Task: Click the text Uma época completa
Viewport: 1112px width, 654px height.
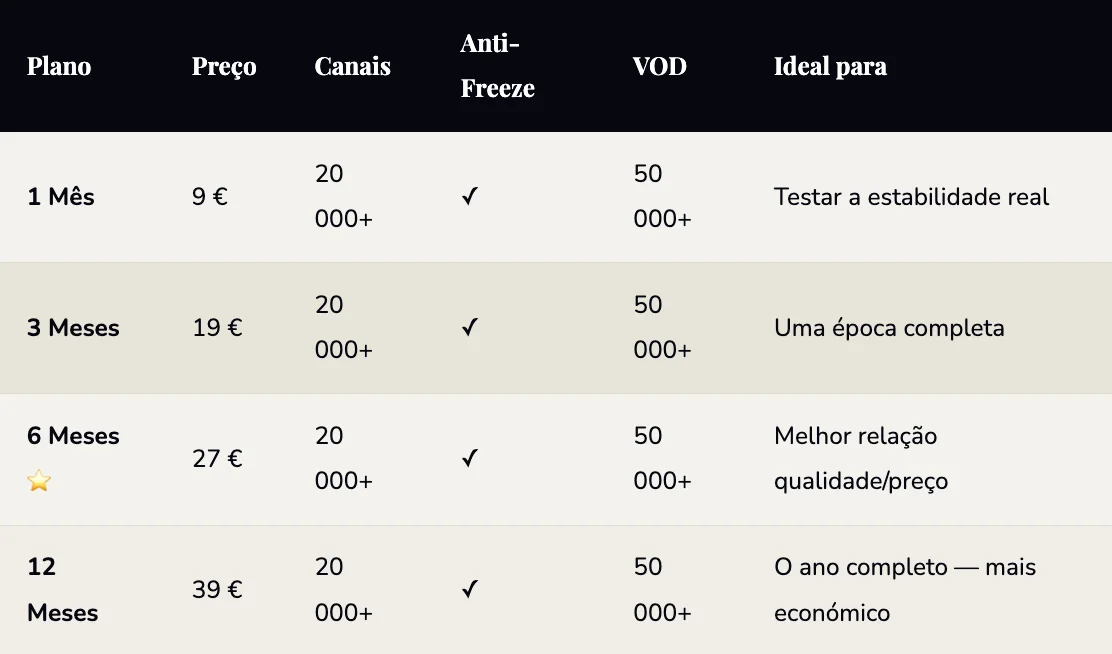Action: click(x=889, y=328)
